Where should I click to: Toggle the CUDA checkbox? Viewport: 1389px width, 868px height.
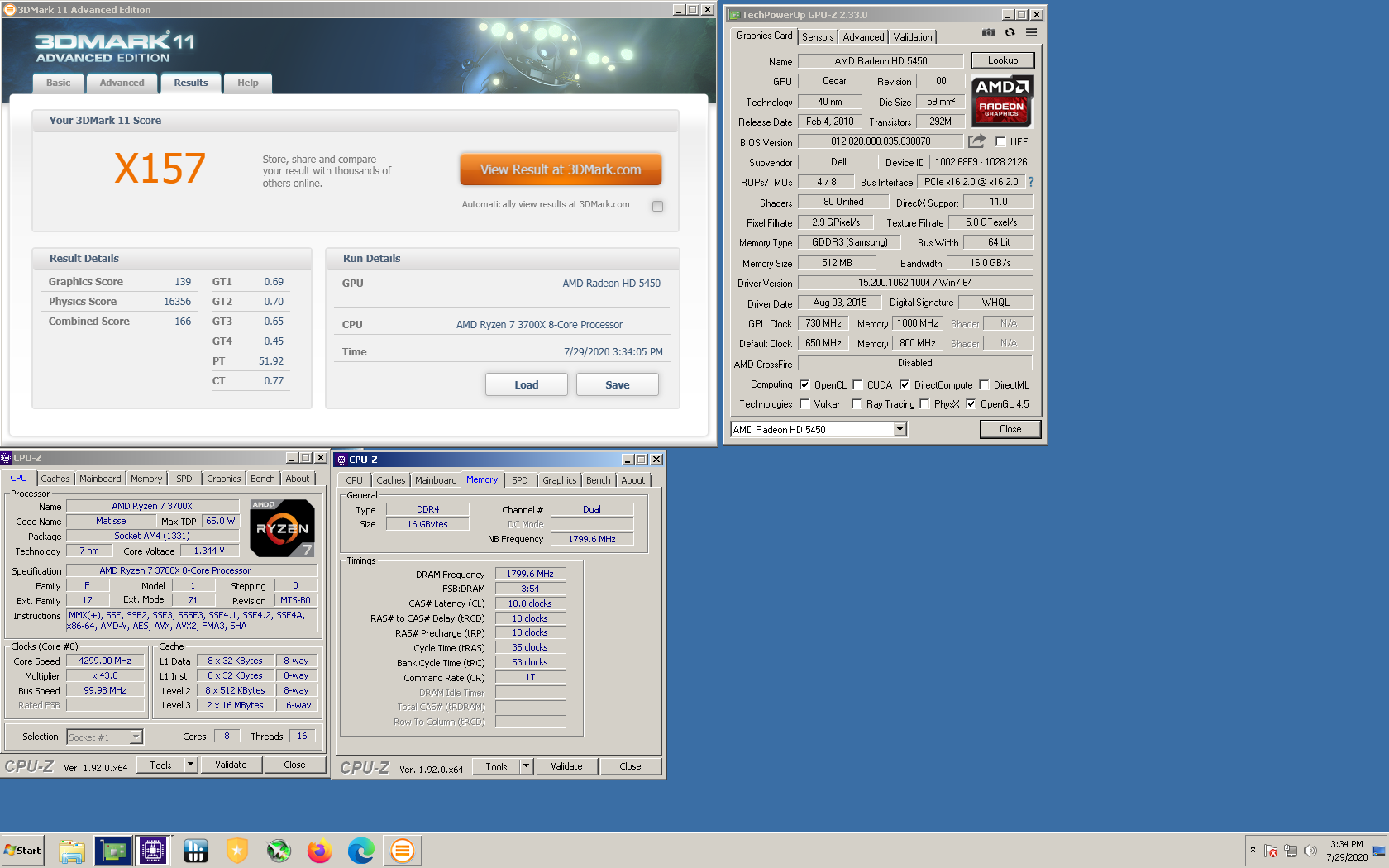[x=857, y=385]
